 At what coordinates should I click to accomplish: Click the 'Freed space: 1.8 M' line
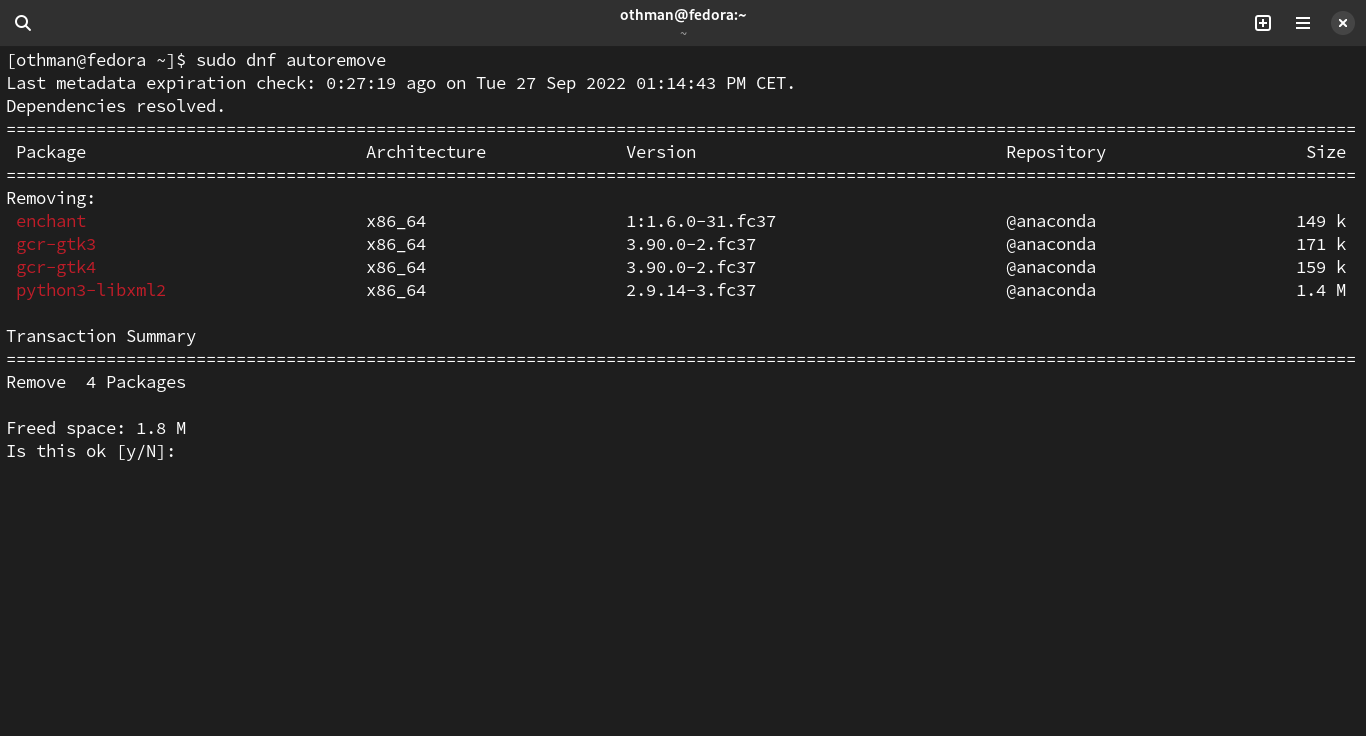click(96, 428)
